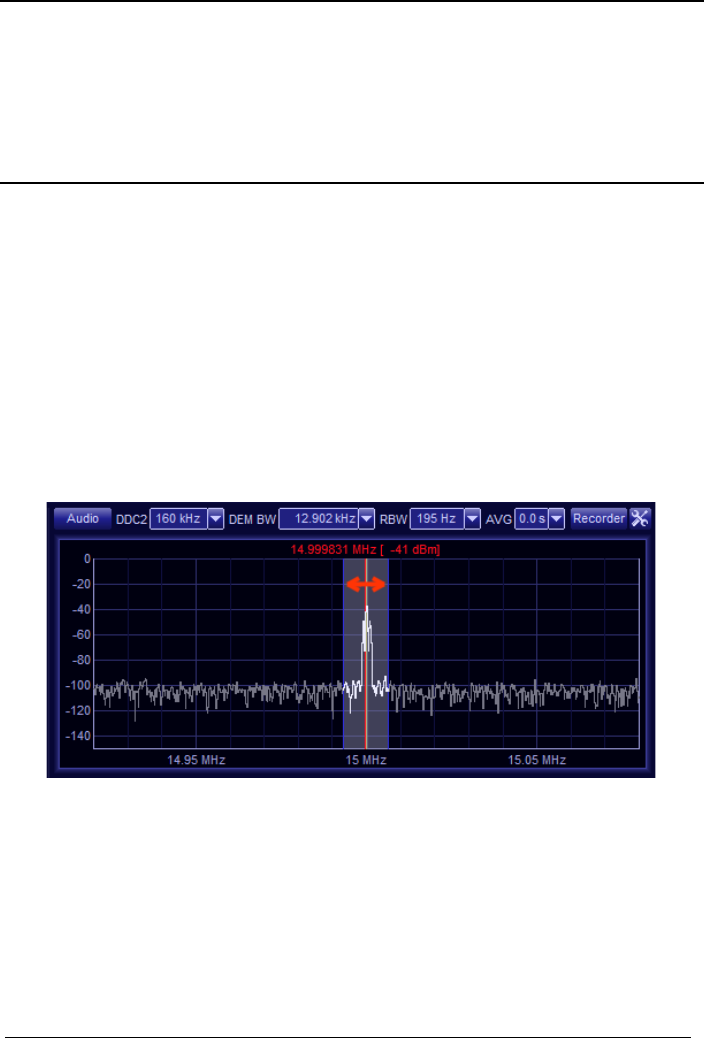Image resolution: width=704 pixels, height=1038 pixels.
Task: Expand the DDC2 160 kHz dropdown arrow
Action: (216, 519)
